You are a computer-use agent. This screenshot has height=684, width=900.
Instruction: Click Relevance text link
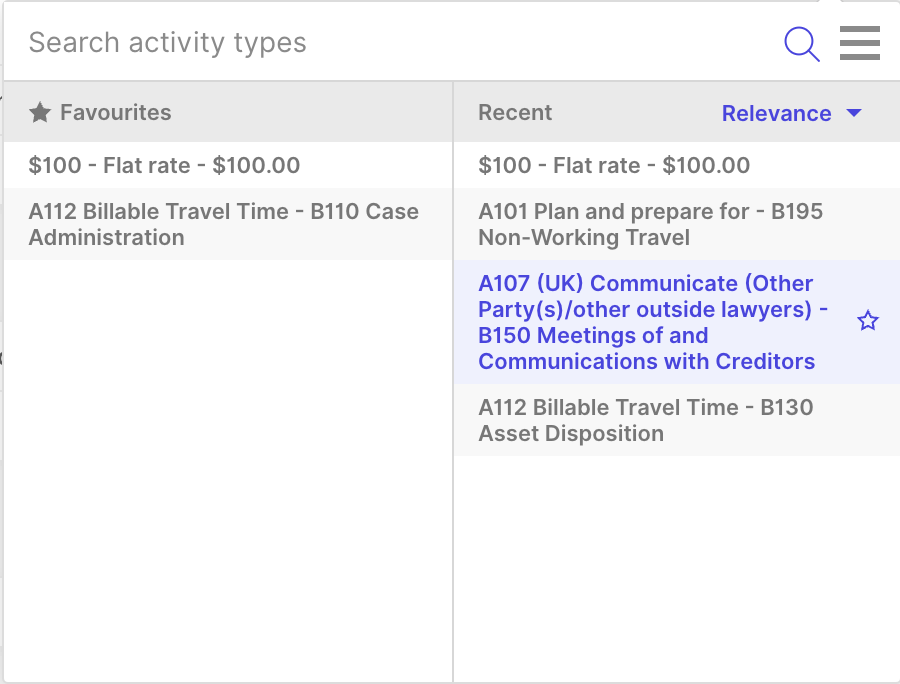[776, 113]
